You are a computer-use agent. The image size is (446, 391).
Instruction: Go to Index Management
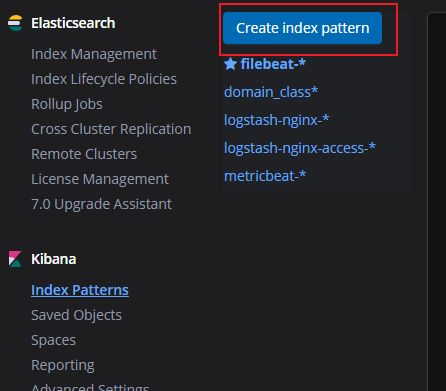point(94,54)
